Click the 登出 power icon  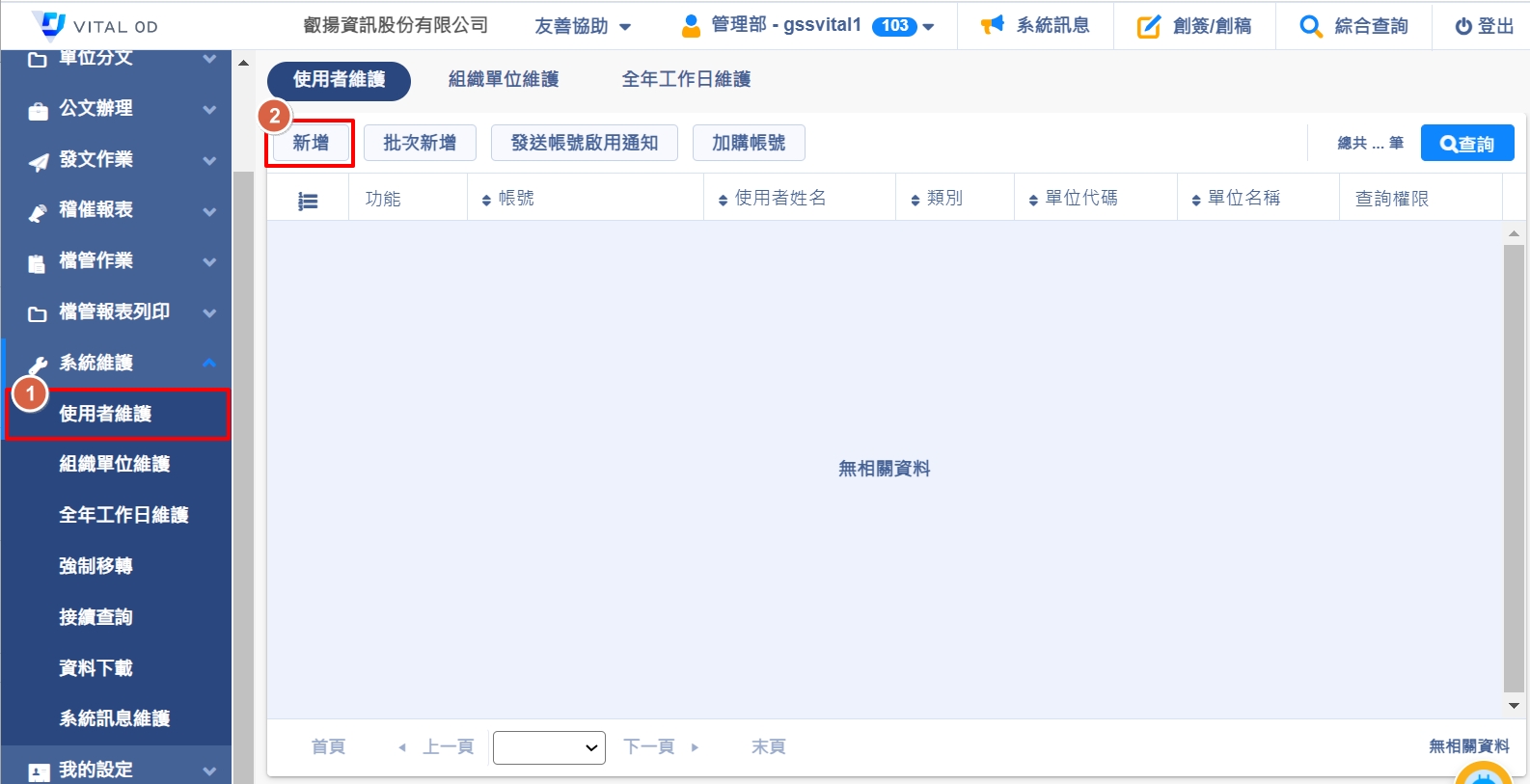point(1463,27)
